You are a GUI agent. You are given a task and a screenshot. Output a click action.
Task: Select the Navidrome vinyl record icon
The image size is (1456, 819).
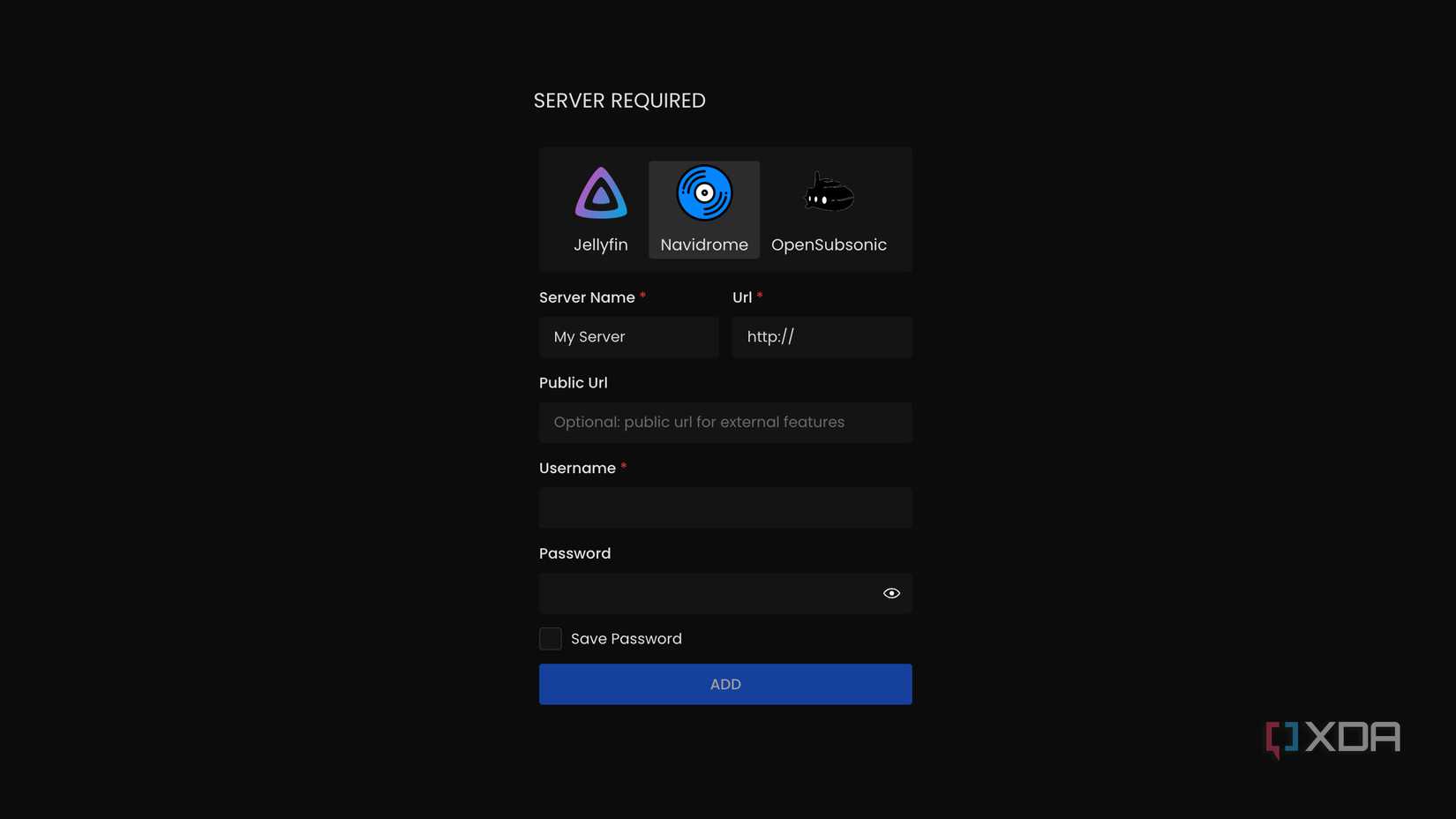(703, 192)
